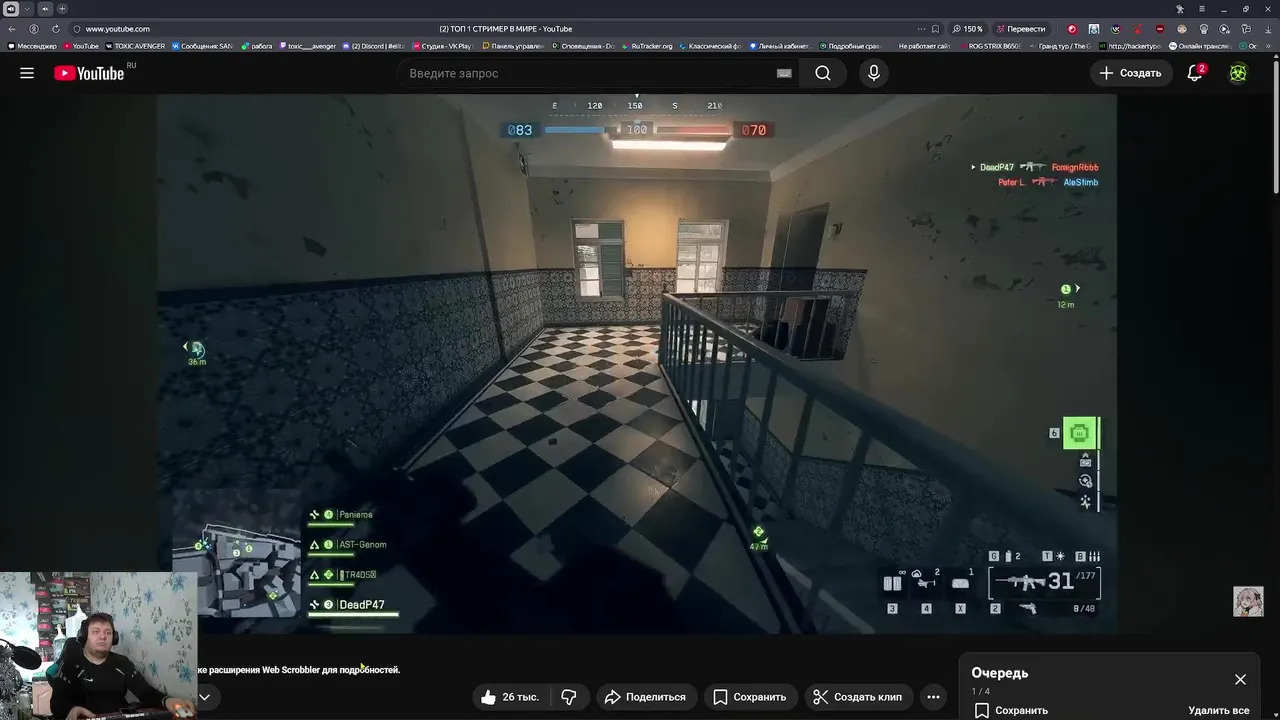The width and height of the screenshot is (1280, 720).
Task: Click the 'Поделиться' share button
Action: coord(645,697)
